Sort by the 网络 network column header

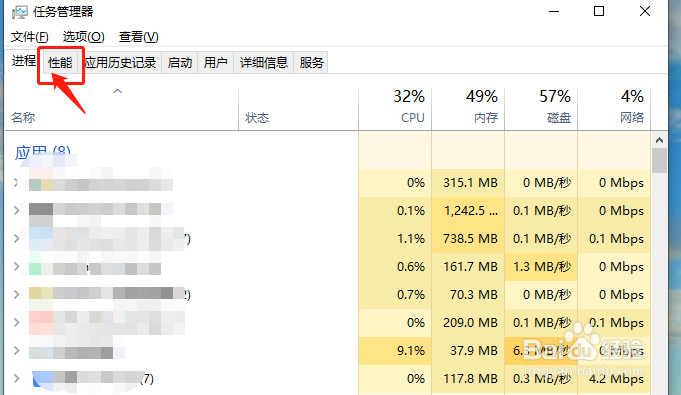(614, 108)
